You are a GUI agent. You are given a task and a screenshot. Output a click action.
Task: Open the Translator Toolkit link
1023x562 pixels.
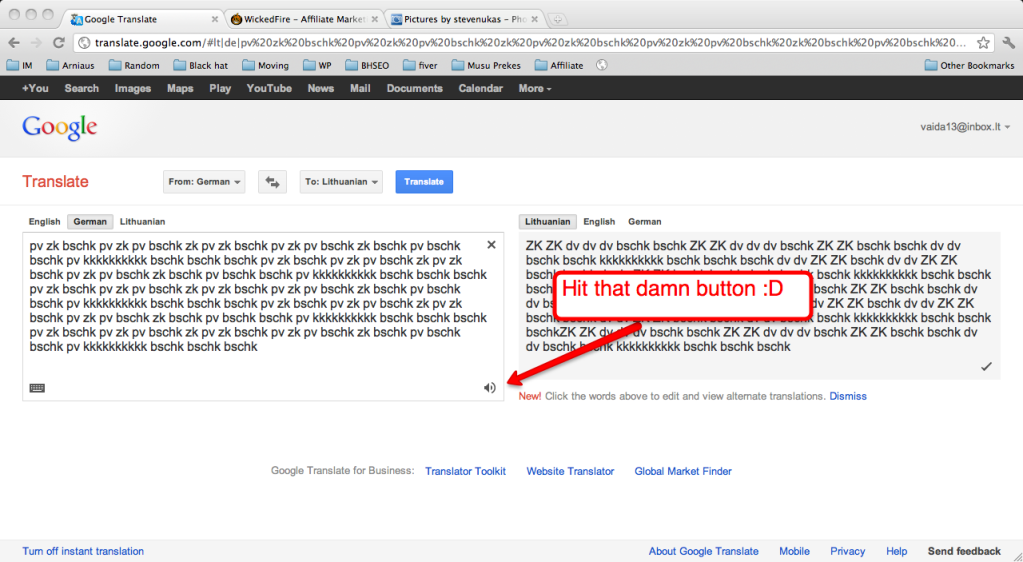tap(465, 471)
